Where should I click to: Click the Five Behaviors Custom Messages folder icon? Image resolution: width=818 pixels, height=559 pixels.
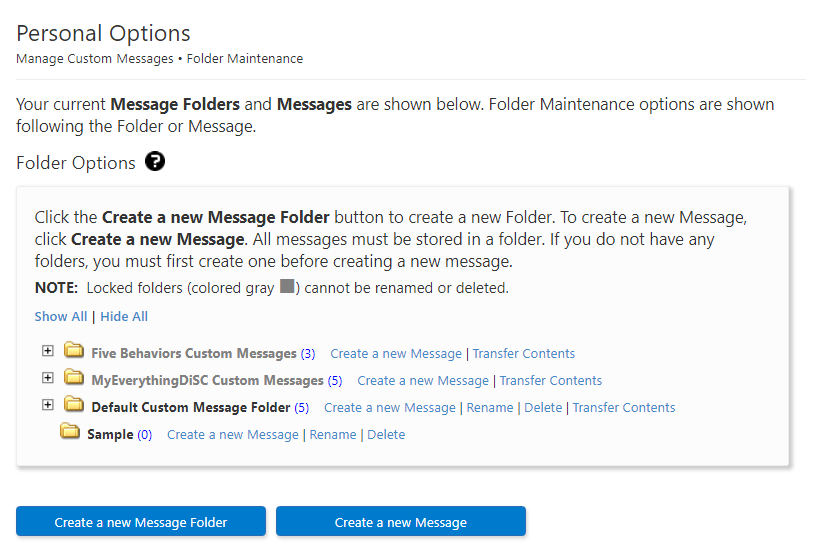pos(74,350)
